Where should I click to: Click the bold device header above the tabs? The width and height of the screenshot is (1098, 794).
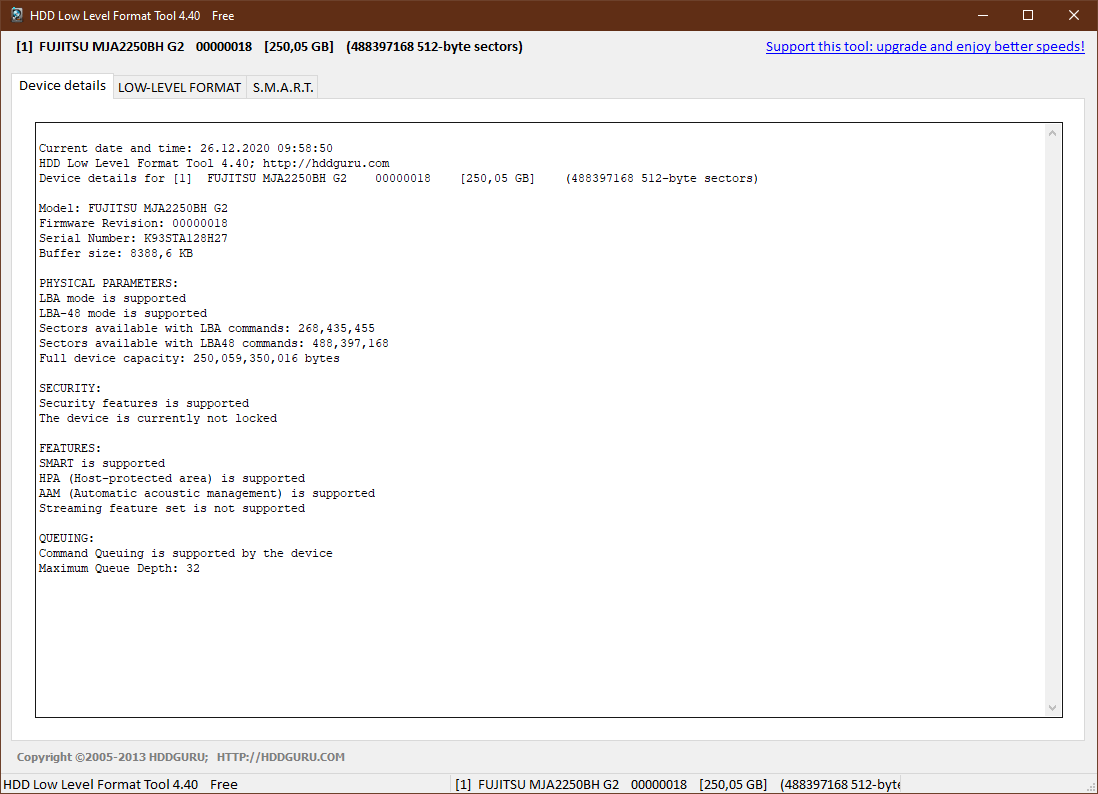point(270,46)
